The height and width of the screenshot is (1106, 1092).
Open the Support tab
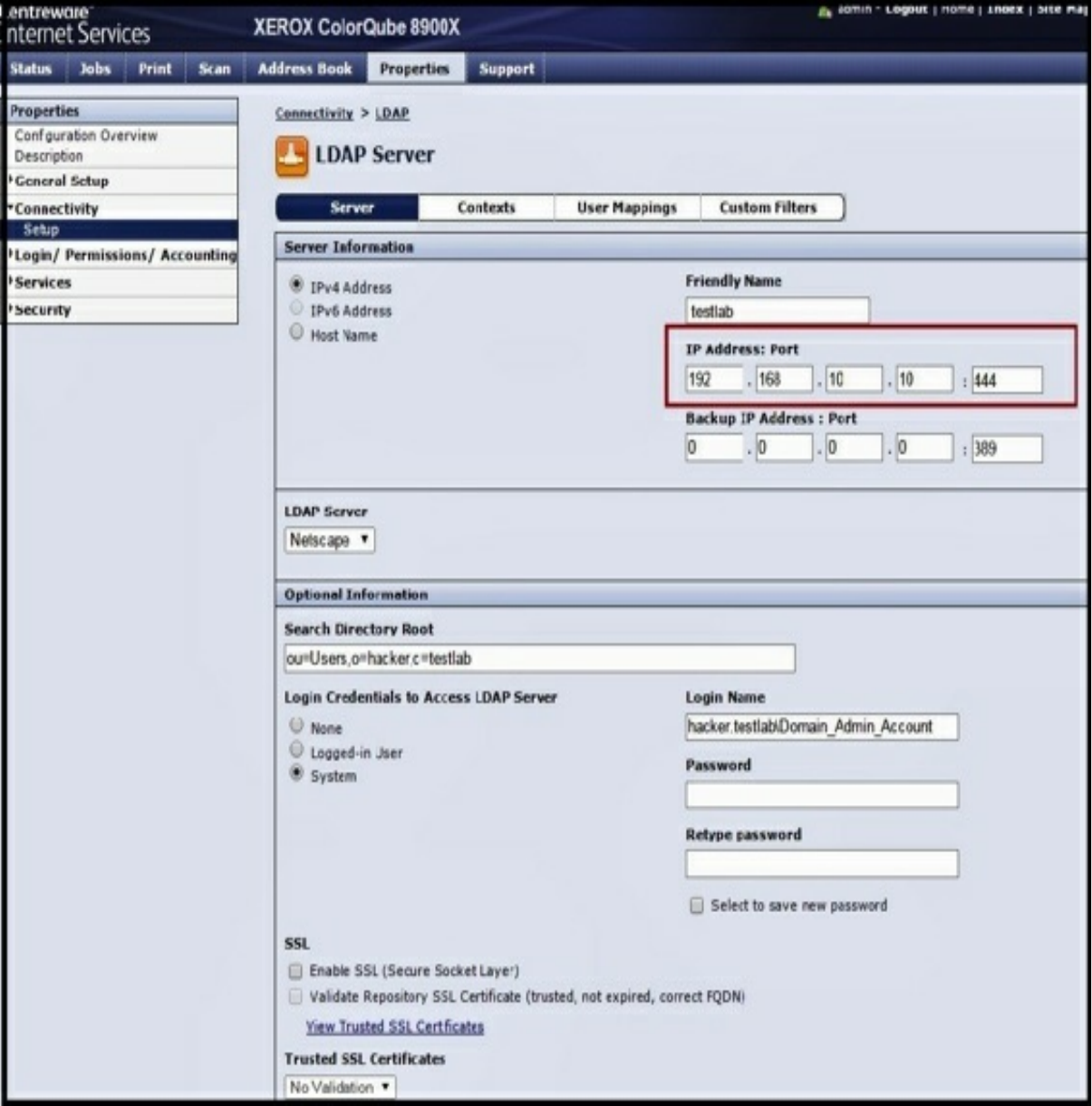pos(507,69)
